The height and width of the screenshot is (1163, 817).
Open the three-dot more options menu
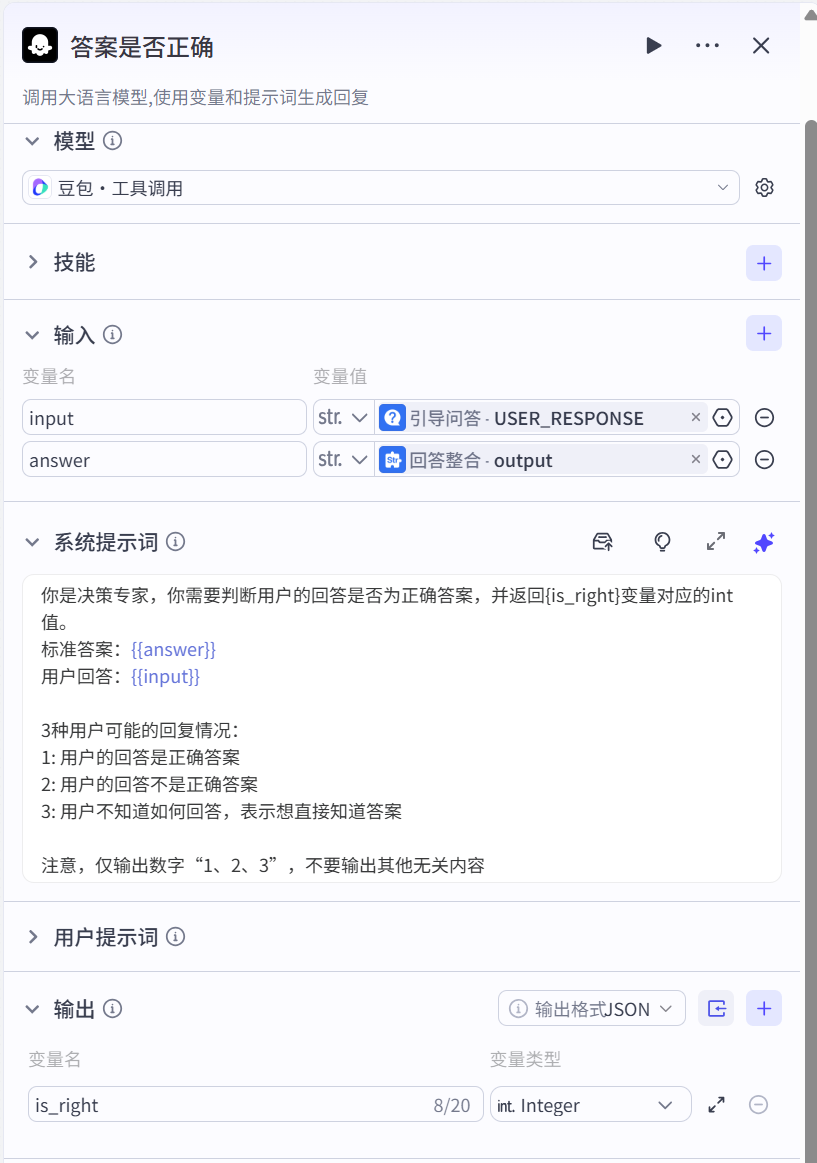coord(707,46)
